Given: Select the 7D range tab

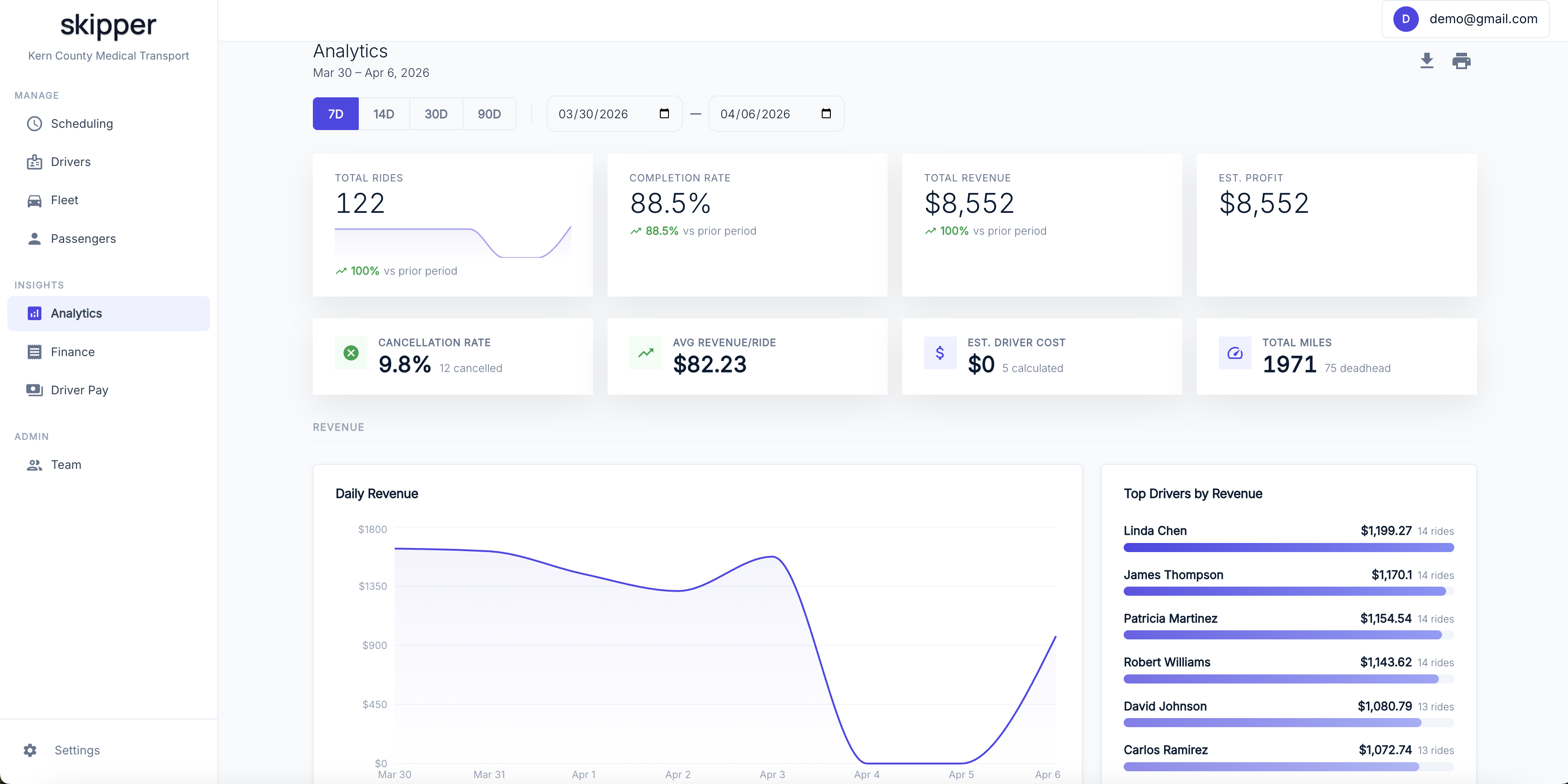Looking at the screenshot, I should pos(336,114).
